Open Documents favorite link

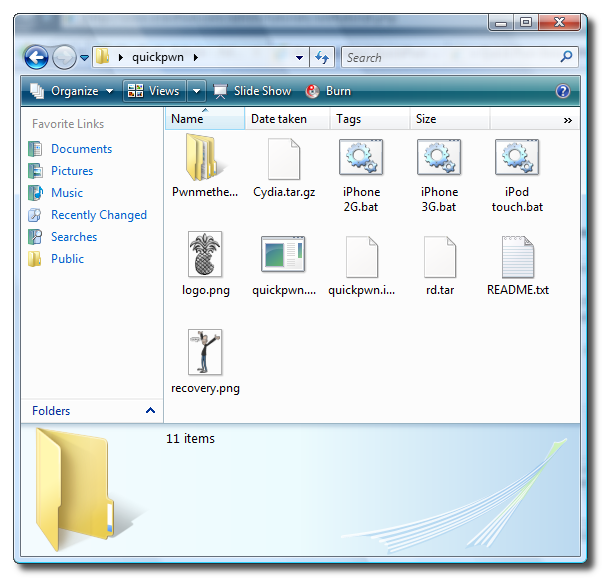pos(81,149)
